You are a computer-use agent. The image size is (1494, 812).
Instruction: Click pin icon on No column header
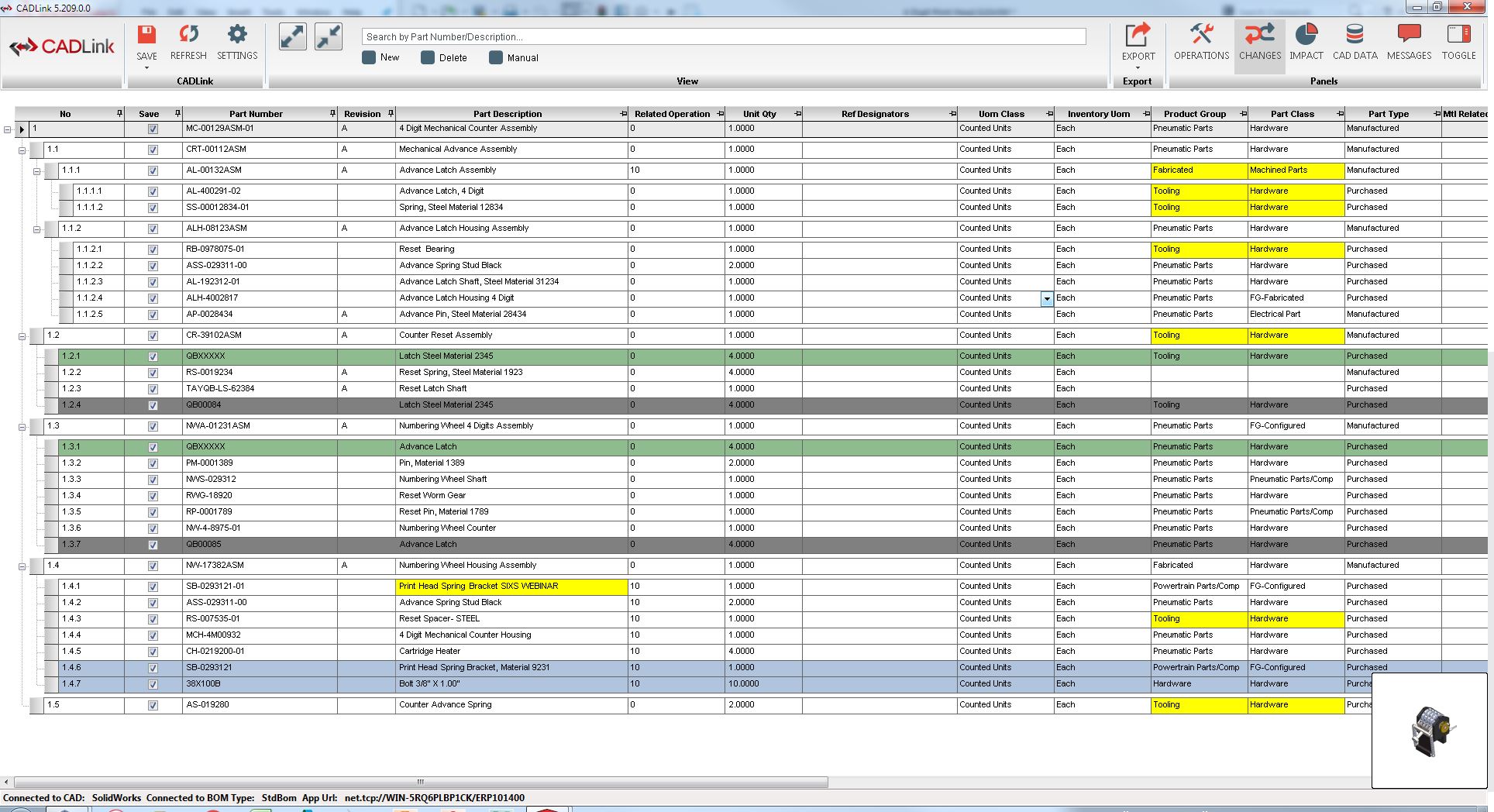point(119,113)
